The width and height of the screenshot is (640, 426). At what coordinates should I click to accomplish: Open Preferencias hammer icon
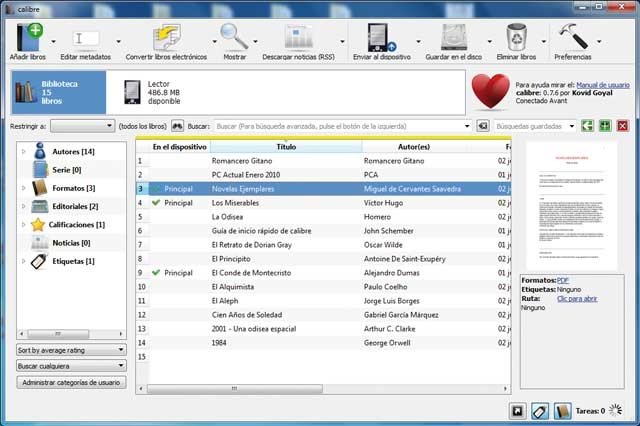(573, 37)
